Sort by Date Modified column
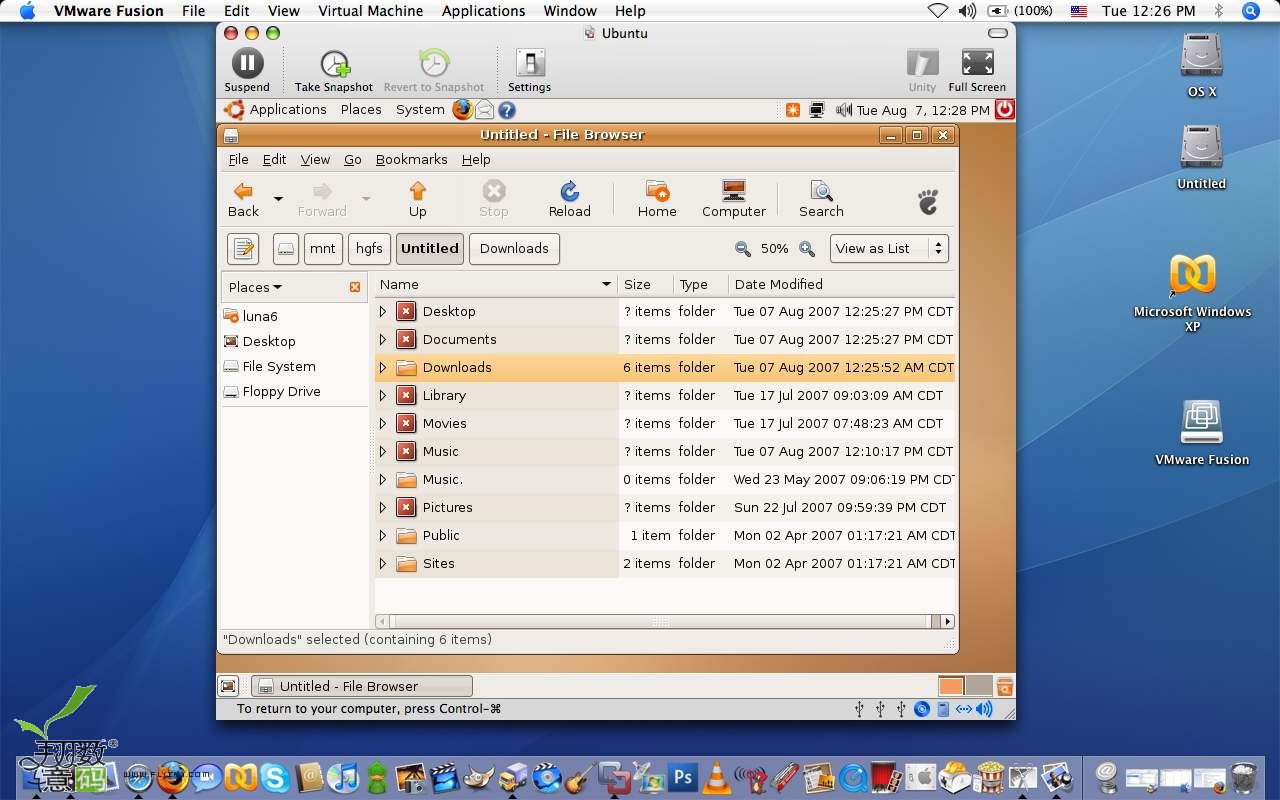Screen dimensions: 1280x800 pyautogui.click(x=842, y=285)
